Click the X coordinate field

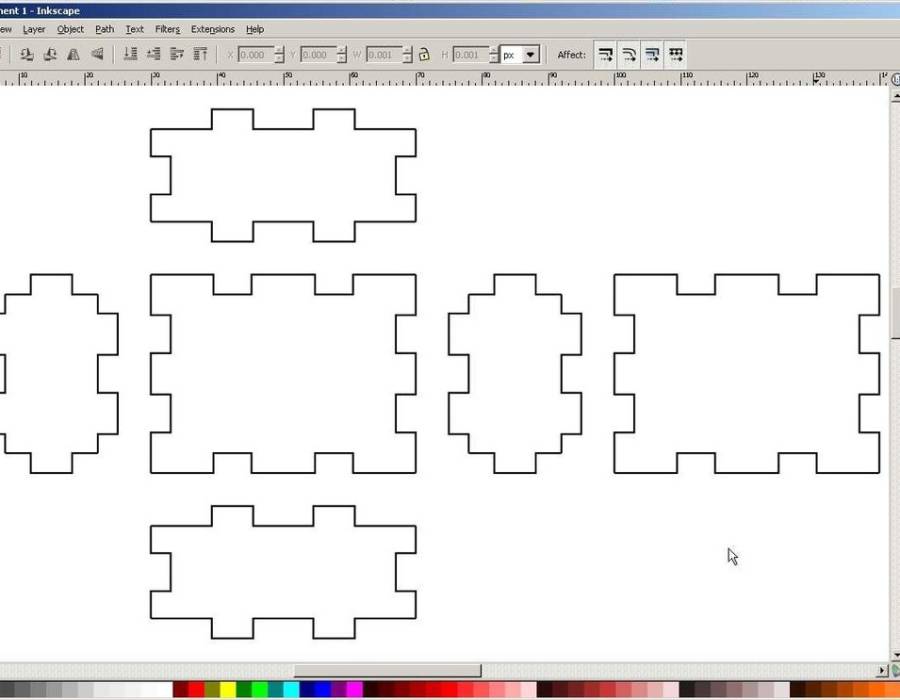coord(256,55)
